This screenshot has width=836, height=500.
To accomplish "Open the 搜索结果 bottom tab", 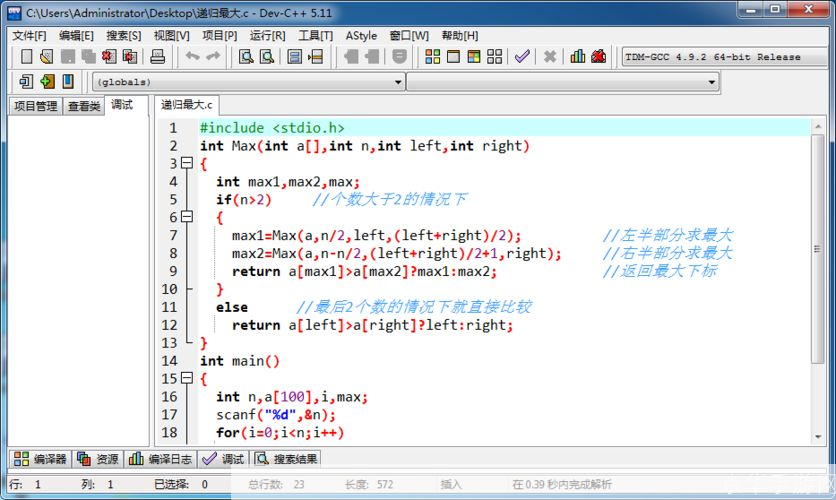I will (286, 458).
